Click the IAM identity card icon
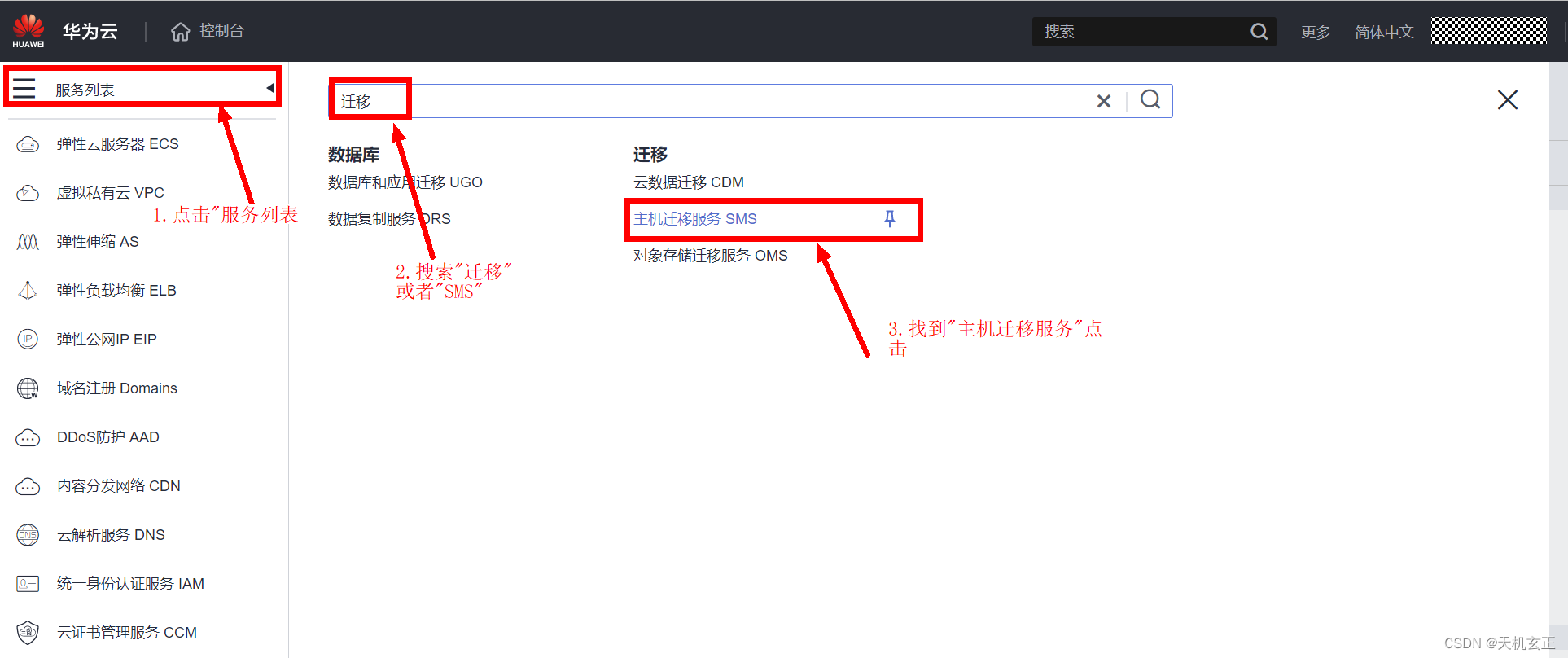Image resolution: width=1568 pixels, height=658 pixels. click(x=28, y=584)
